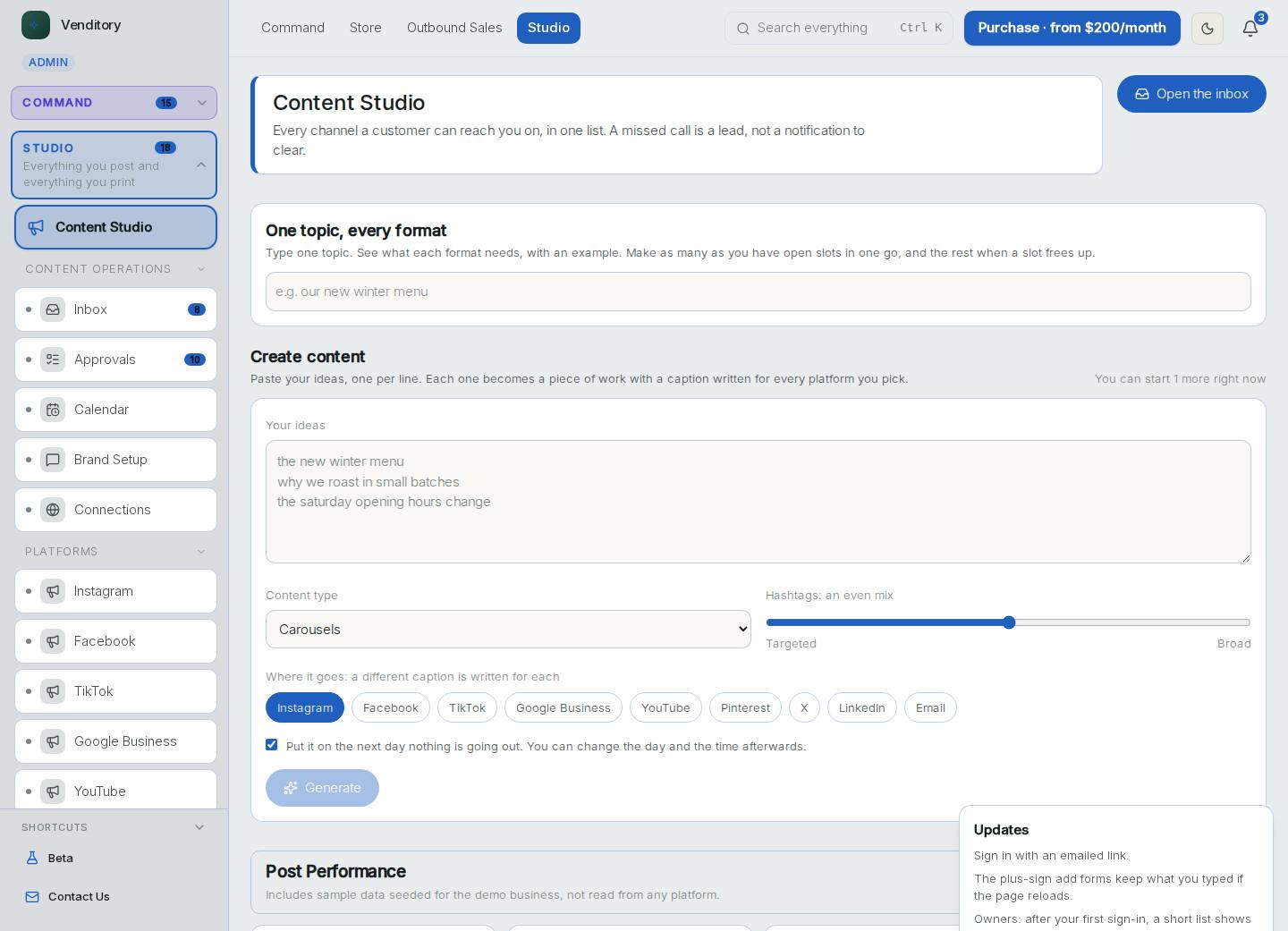1288x931 pixels.
Task: Click the Connections globe icon
Action: click(53, 510)
